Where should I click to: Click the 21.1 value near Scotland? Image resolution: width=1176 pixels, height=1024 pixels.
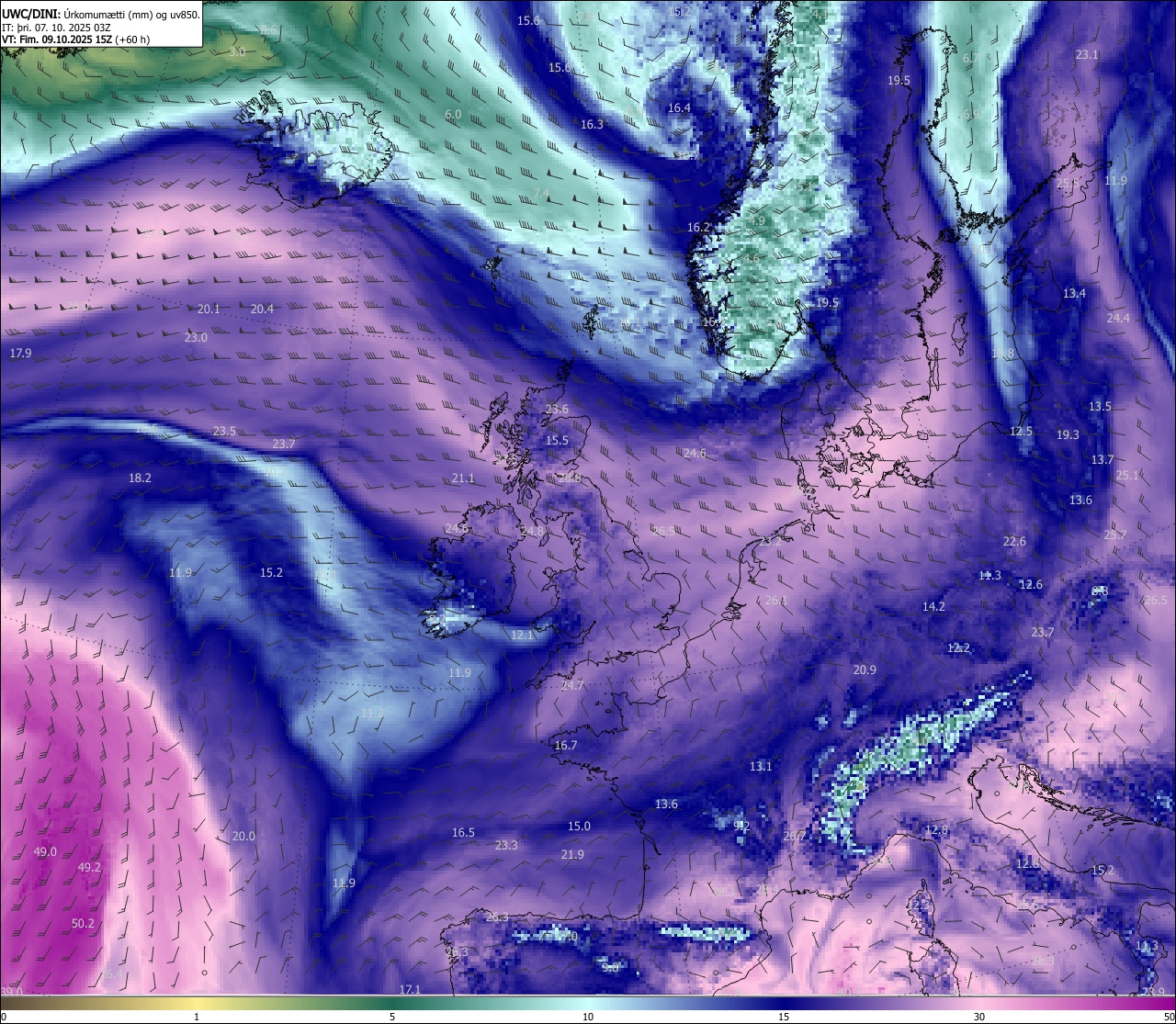tap(463, 478)
